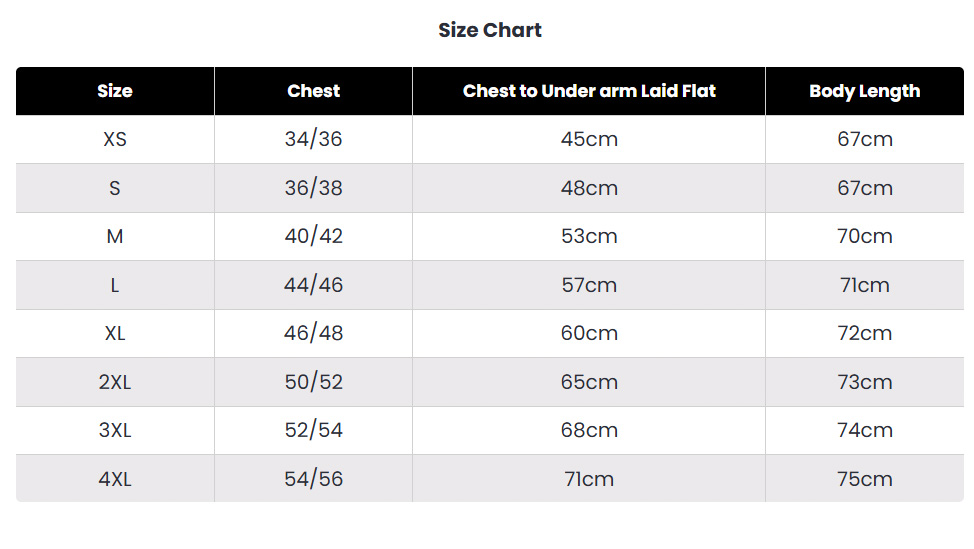
Task: Click the Body Length column header
Action: 865,91
